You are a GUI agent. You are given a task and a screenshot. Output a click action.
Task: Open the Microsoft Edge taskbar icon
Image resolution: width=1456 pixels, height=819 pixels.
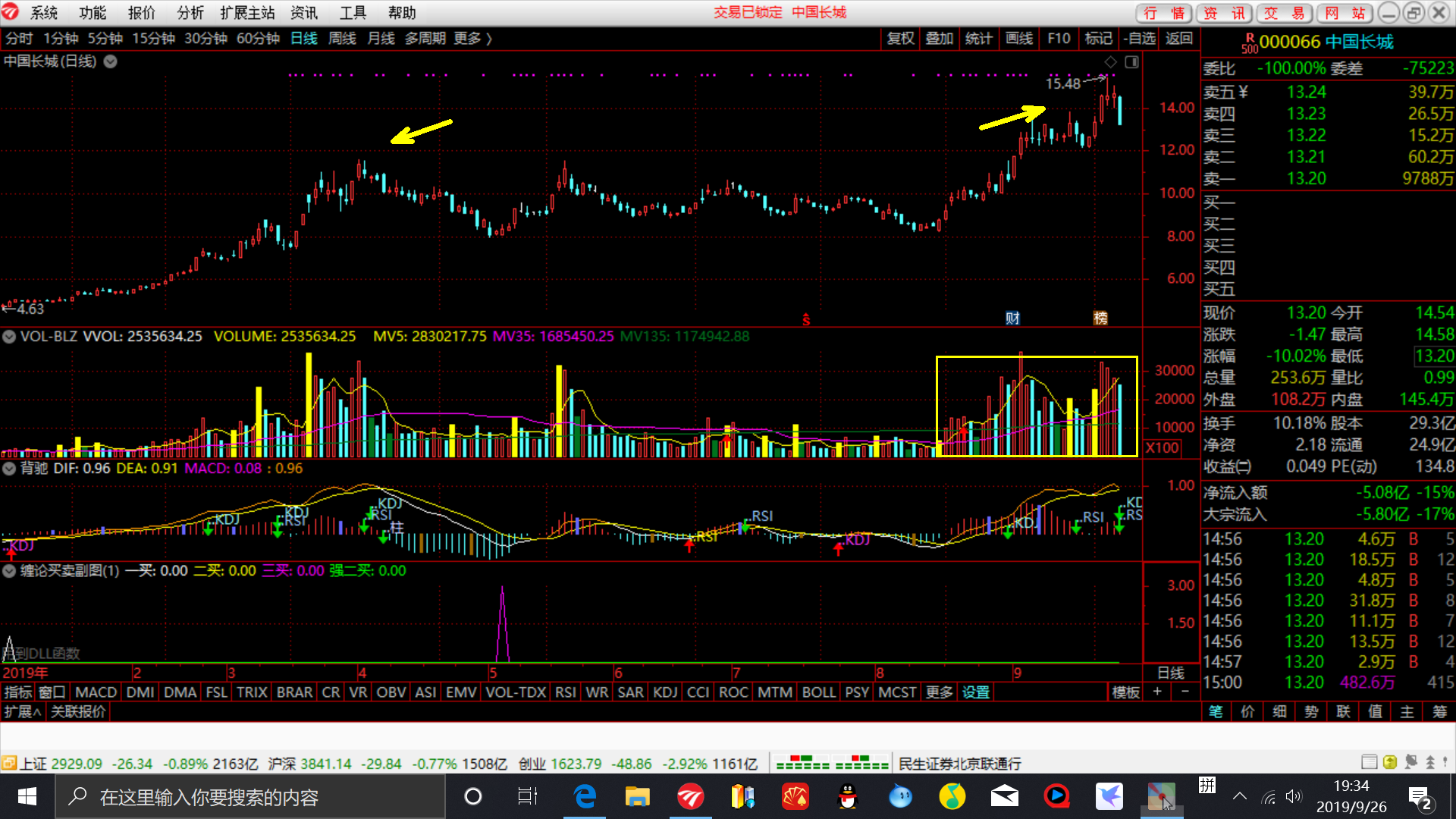[585, 796]
